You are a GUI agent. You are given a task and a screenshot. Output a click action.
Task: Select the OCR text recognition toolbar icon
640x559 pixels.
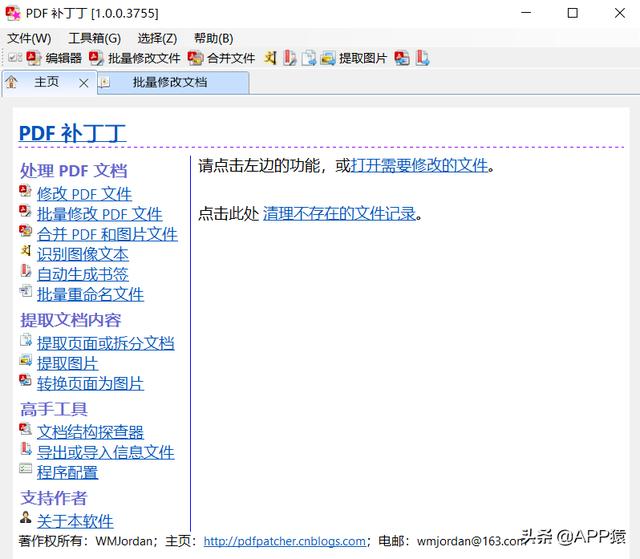point(270,58)
